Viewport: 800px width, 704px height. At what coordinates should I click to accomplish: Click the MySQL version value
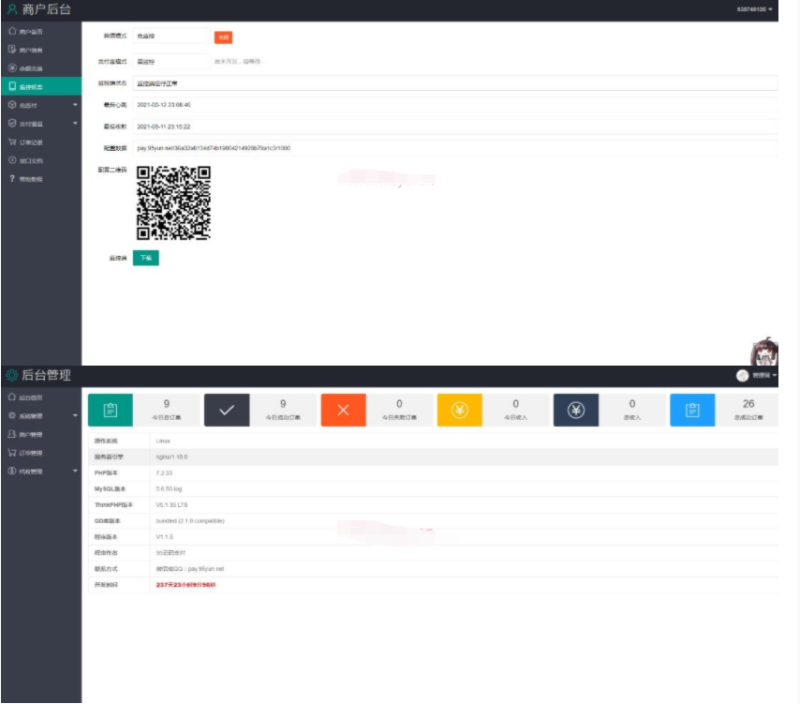(169, 489)
